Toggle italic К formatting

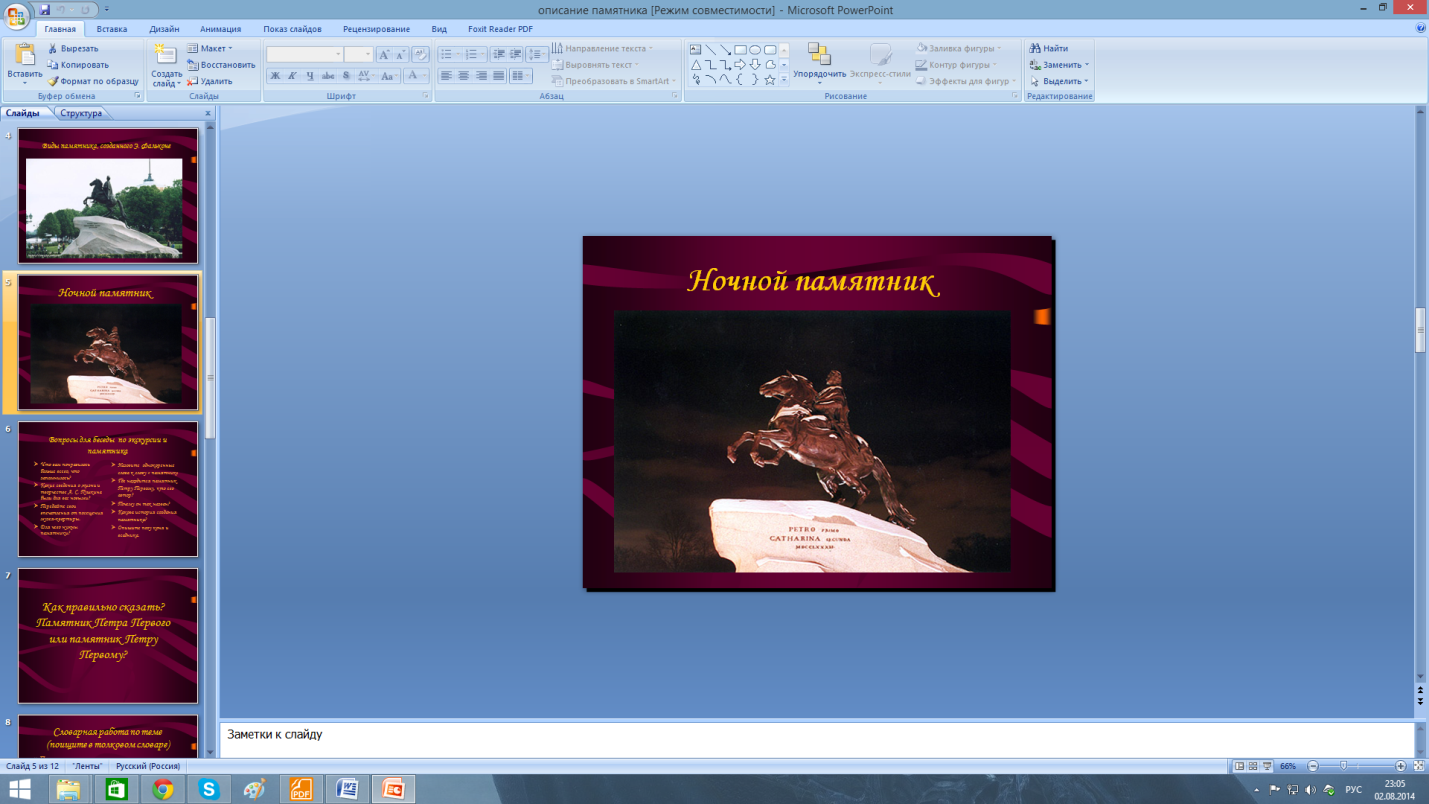coord(292,76)
